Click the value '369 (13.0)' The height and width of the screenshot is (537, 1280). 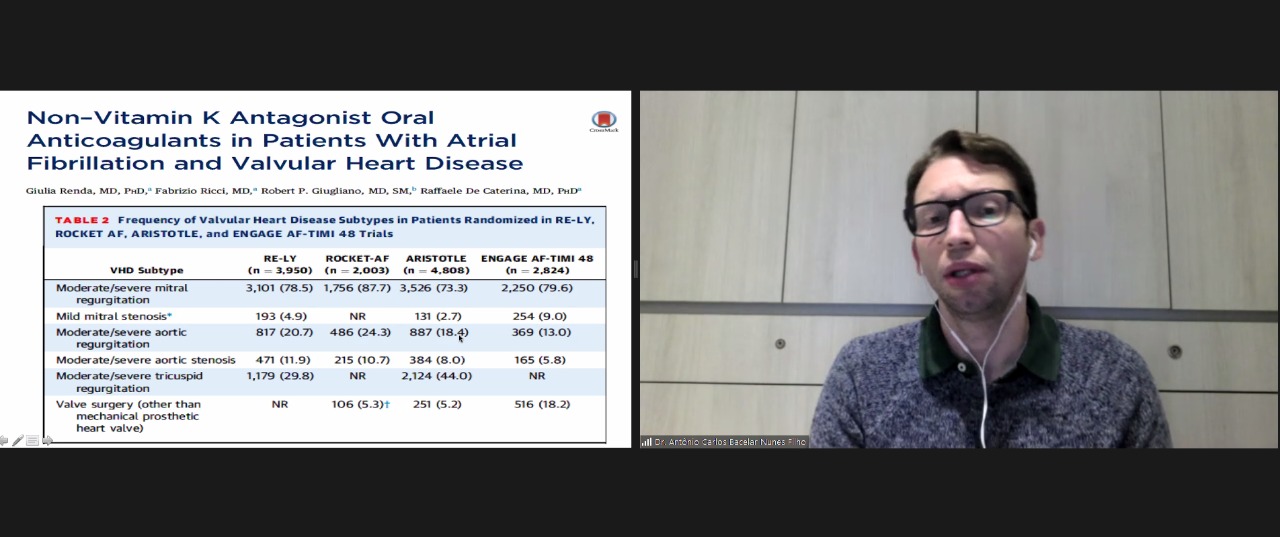coord(537,332)
